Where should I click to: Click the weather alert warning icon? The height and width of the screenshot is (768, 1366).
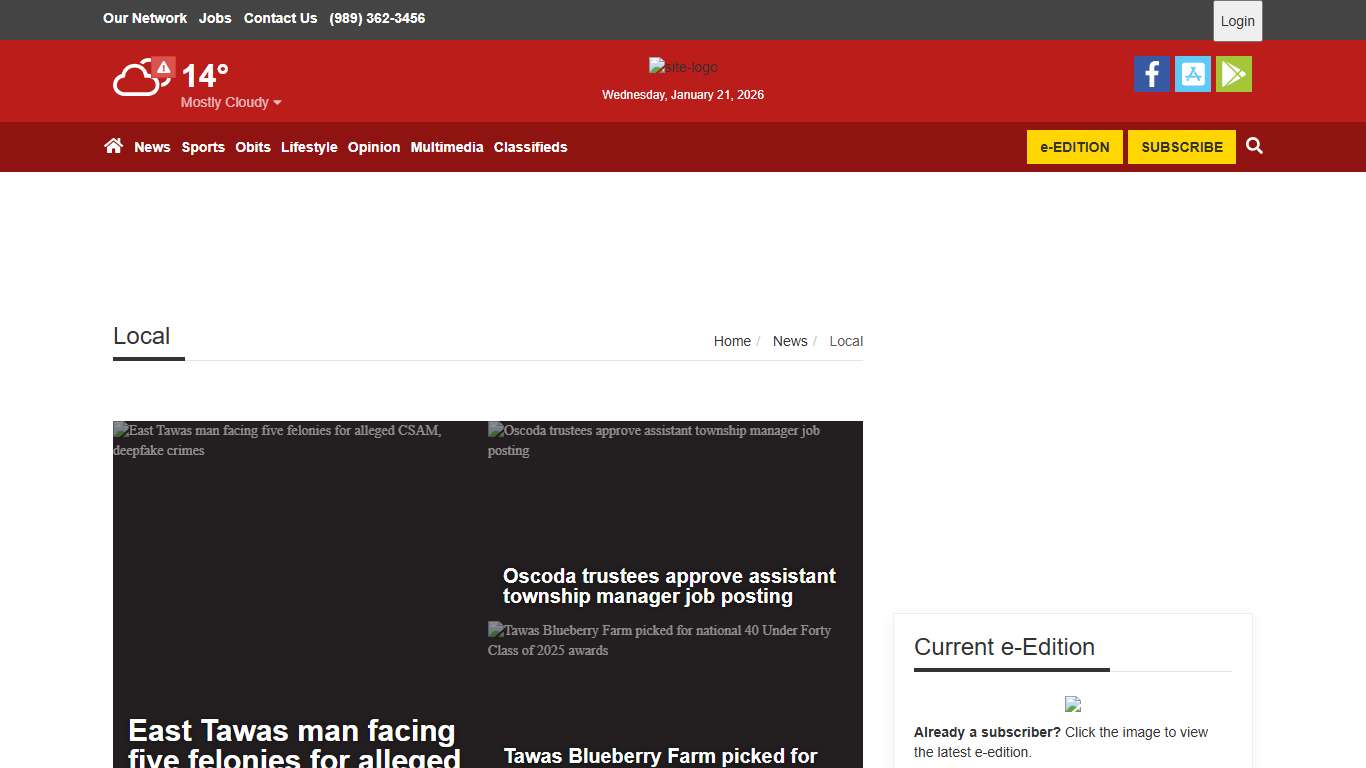click(164, 67)
